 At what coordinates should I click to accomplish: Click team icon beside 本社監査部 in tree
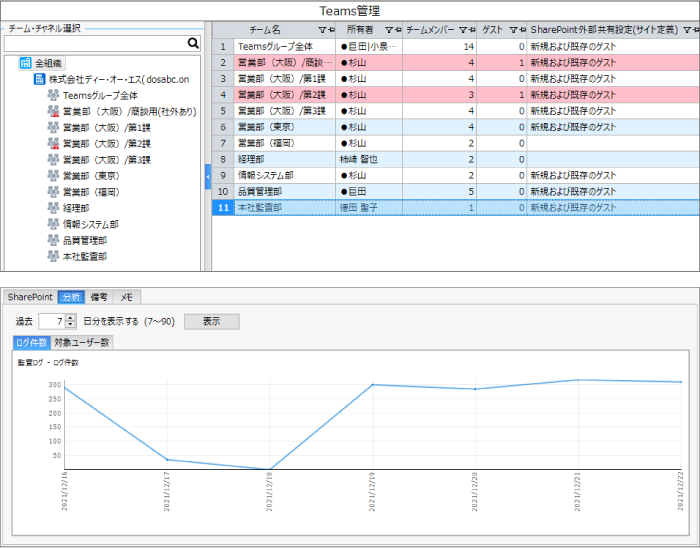(x=53, y=256)
